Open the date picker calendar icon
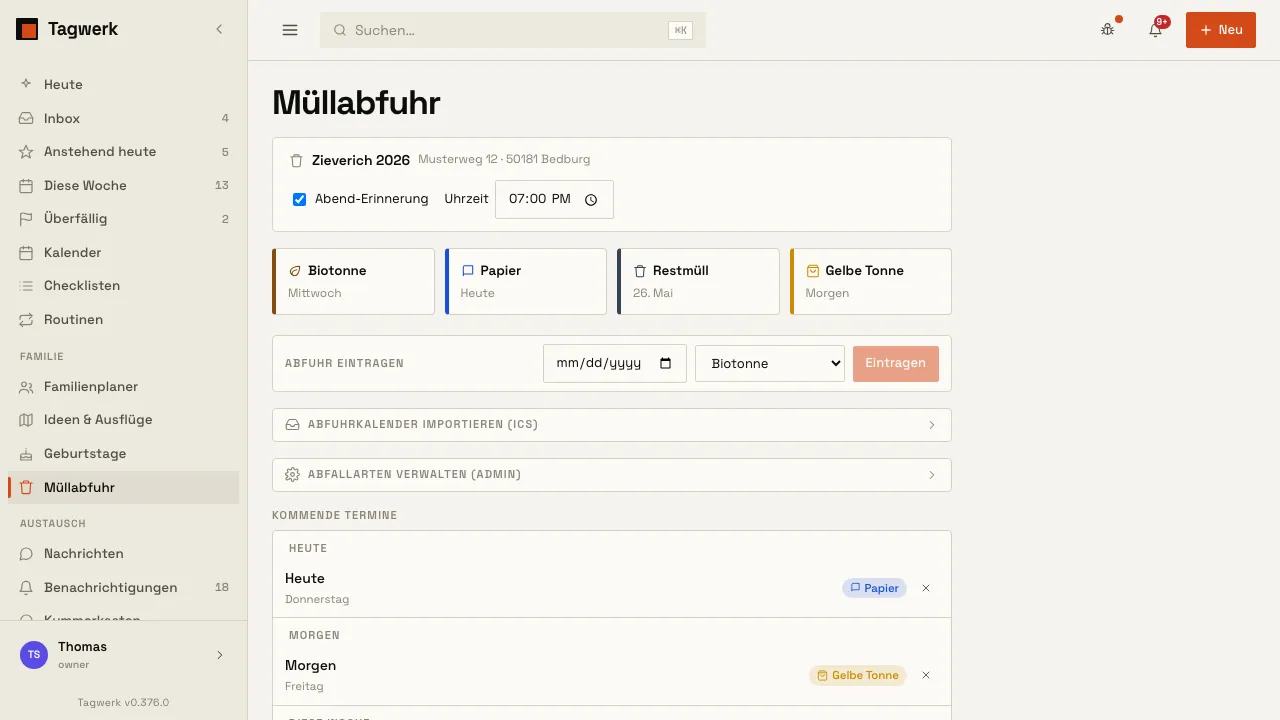Image resolution: width=1280 pixels, height=720 pixels. point(666,363)
